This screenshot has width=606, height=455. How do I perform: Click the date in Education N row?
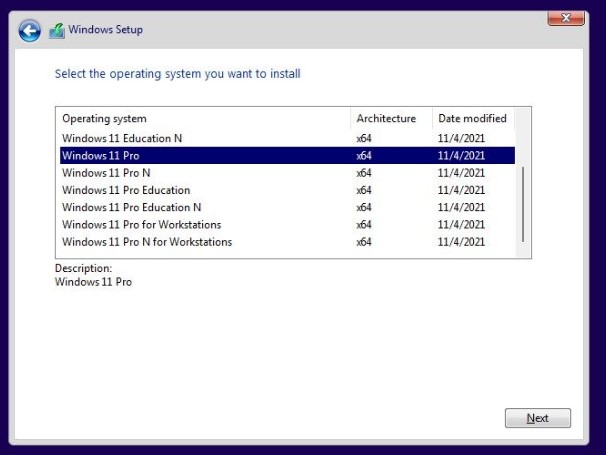coord(461,138)
